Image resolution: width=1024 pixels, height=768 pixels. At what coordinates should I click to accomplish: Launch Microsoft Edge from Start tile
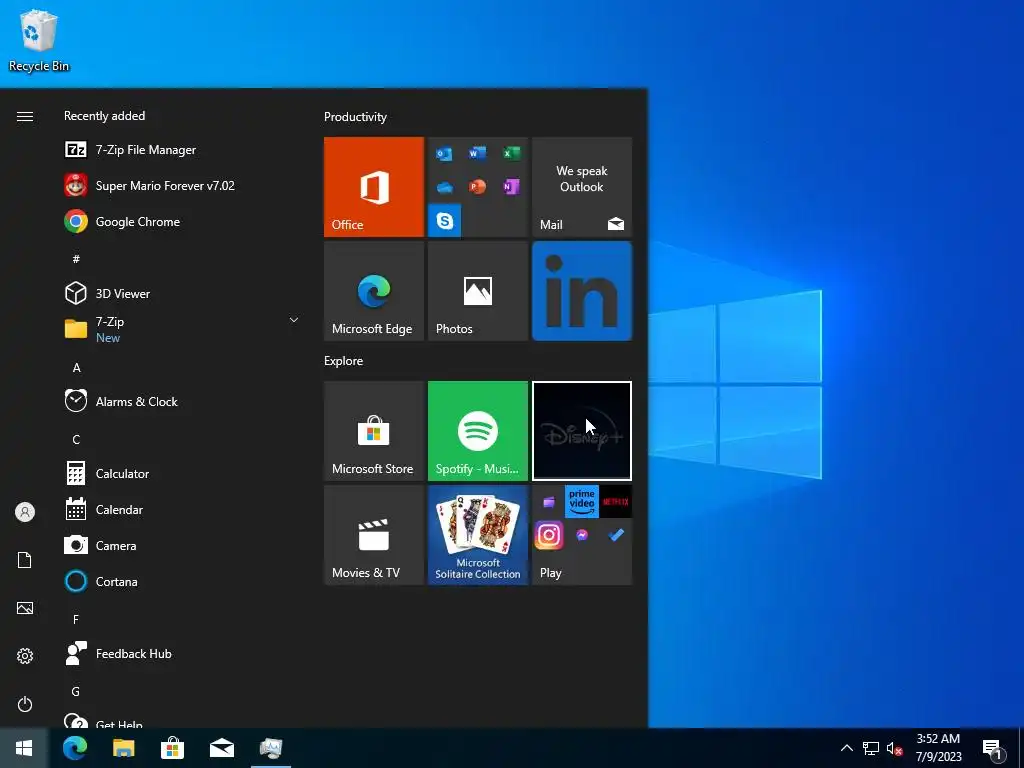(x=374, y=291)
